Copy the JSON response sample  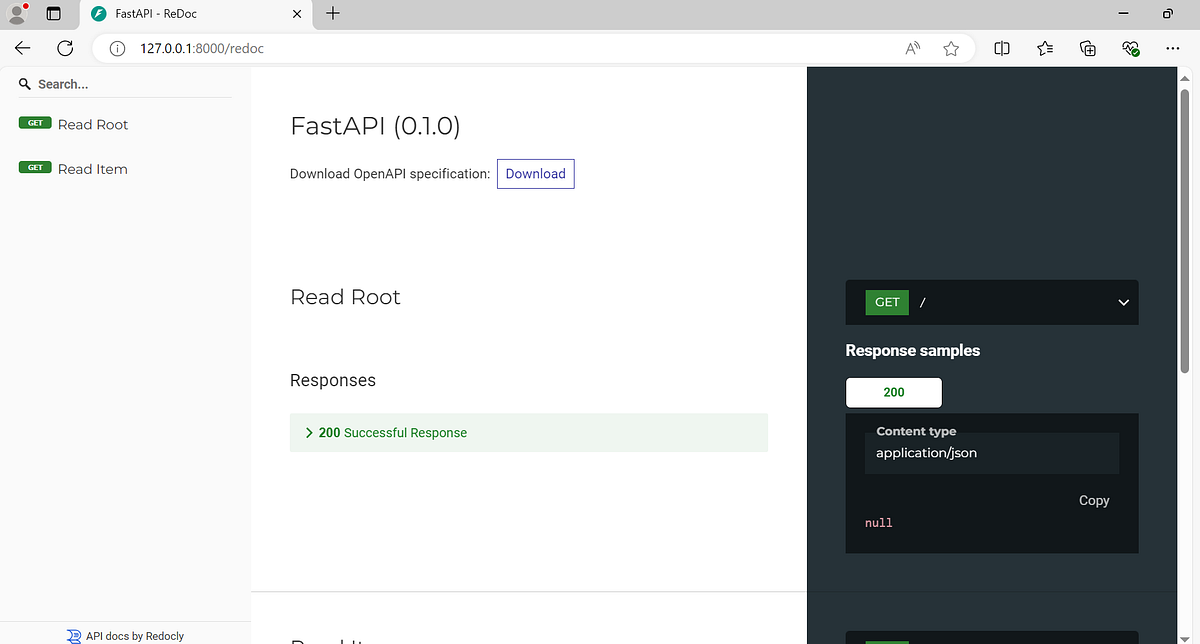tap(1093, 500)
